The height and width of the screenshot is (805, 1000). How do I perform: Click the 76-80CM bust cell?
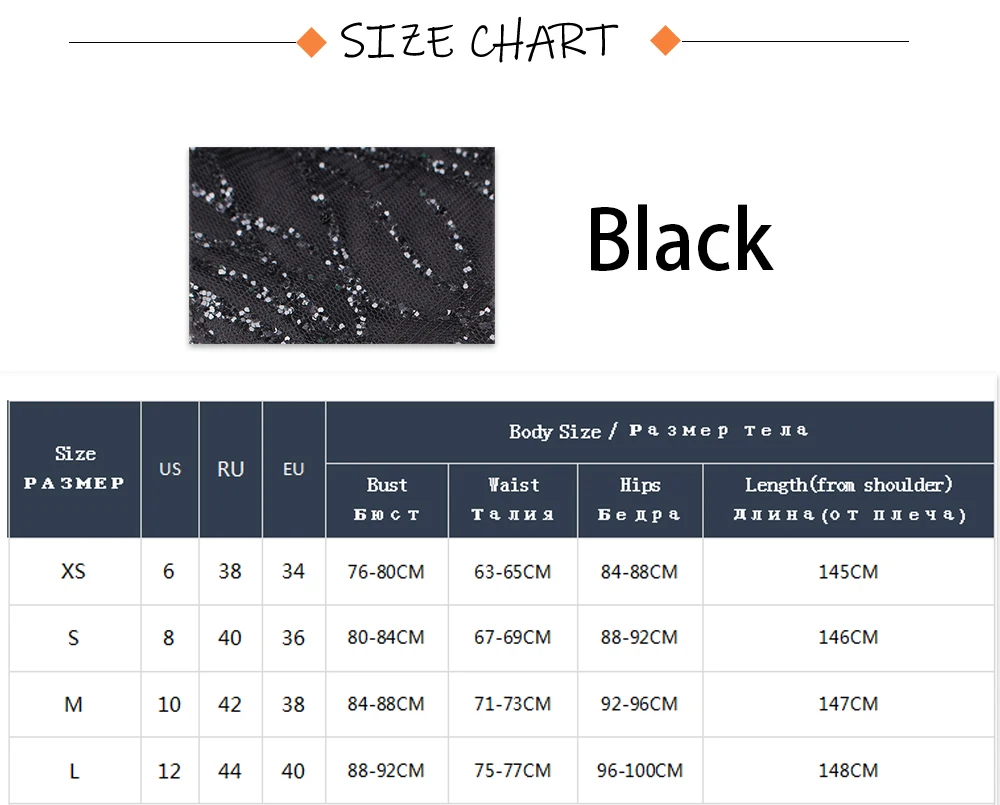click(386, 572)
